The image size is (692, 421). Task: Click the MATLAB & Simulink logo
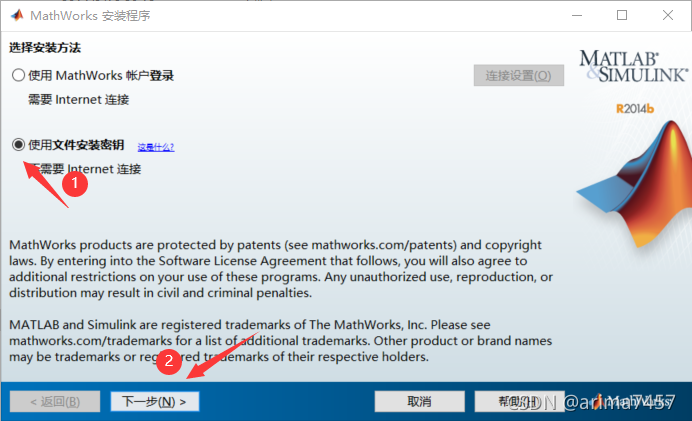pos(633,63)
